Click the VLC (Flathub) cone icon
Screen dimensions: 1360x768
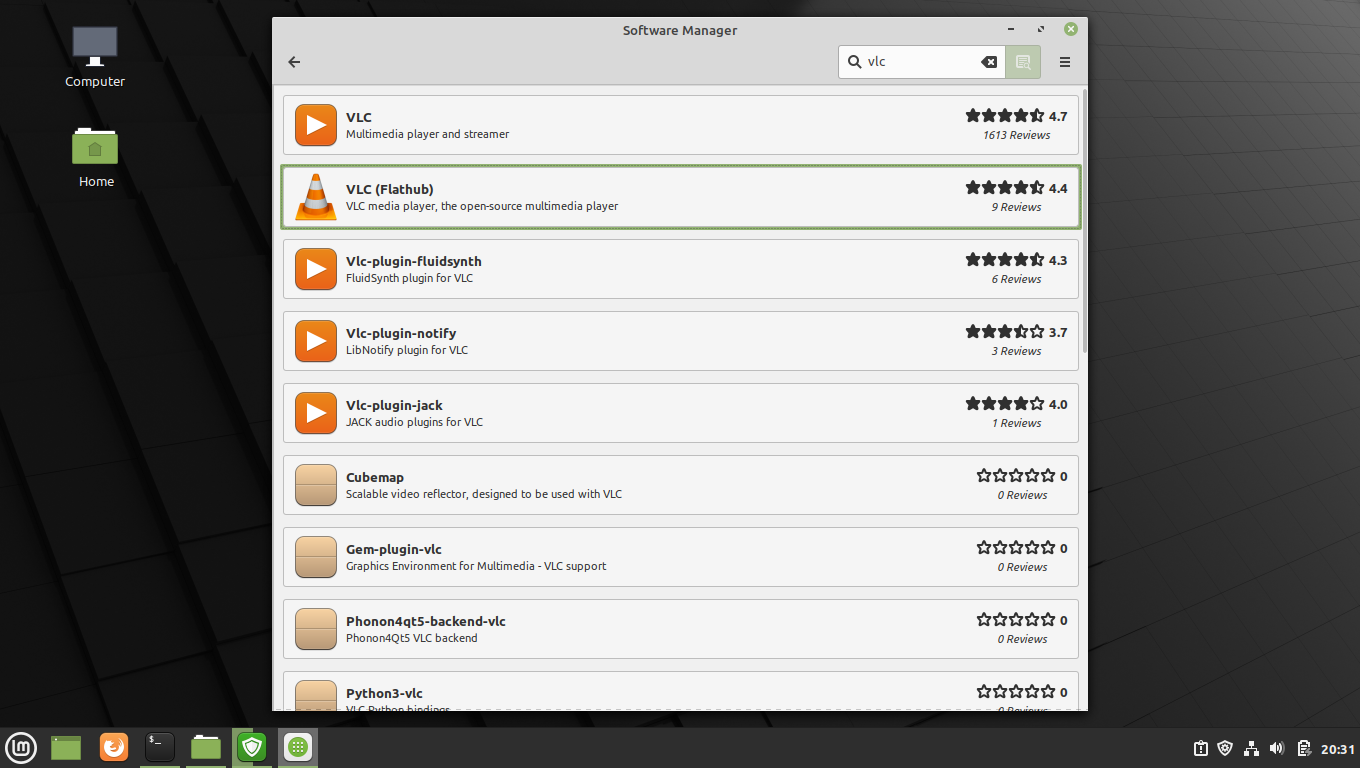(x=316, y=197)
